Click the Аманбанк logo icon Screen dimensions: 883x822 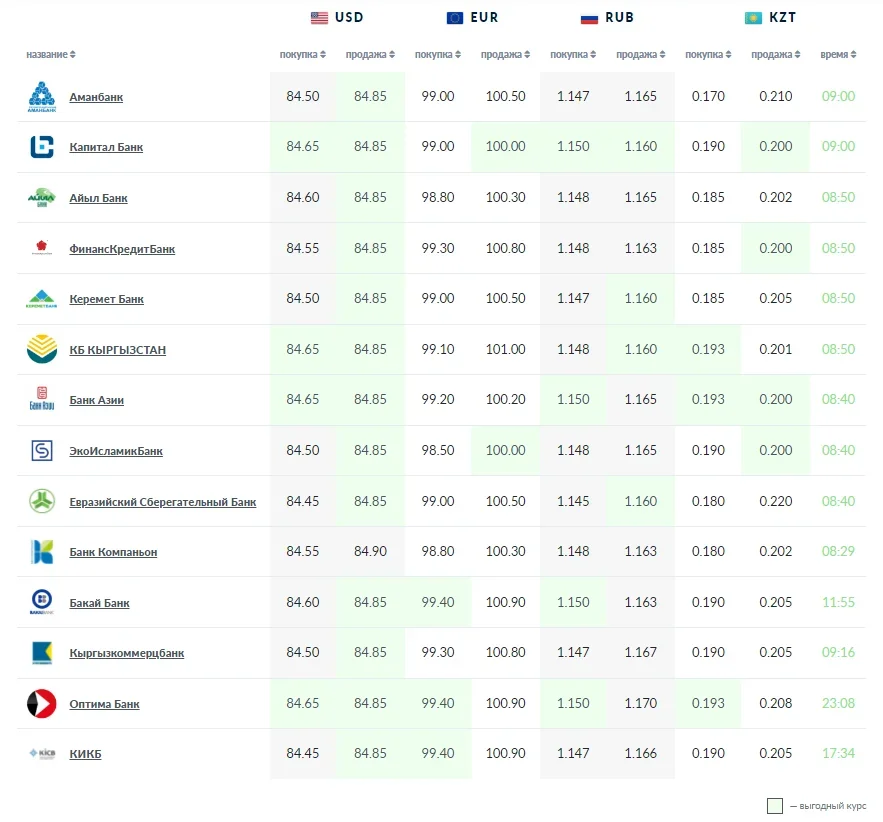click(x=41, y=96)
